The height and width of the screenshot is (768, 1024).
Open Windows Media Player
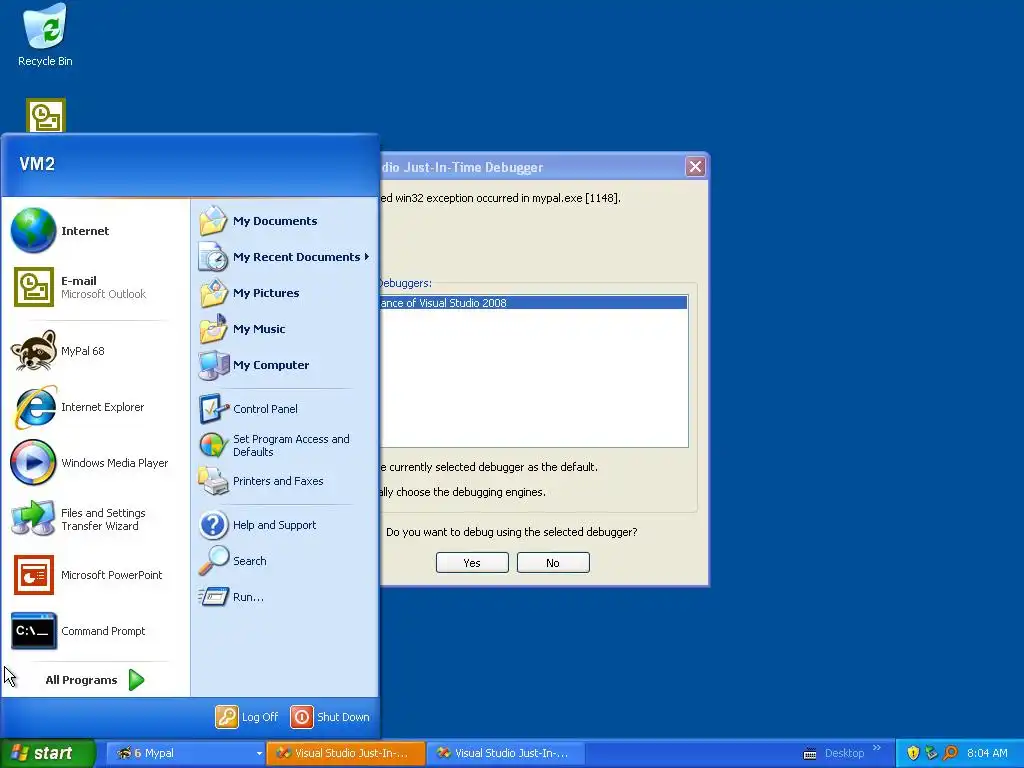point(89,463)
